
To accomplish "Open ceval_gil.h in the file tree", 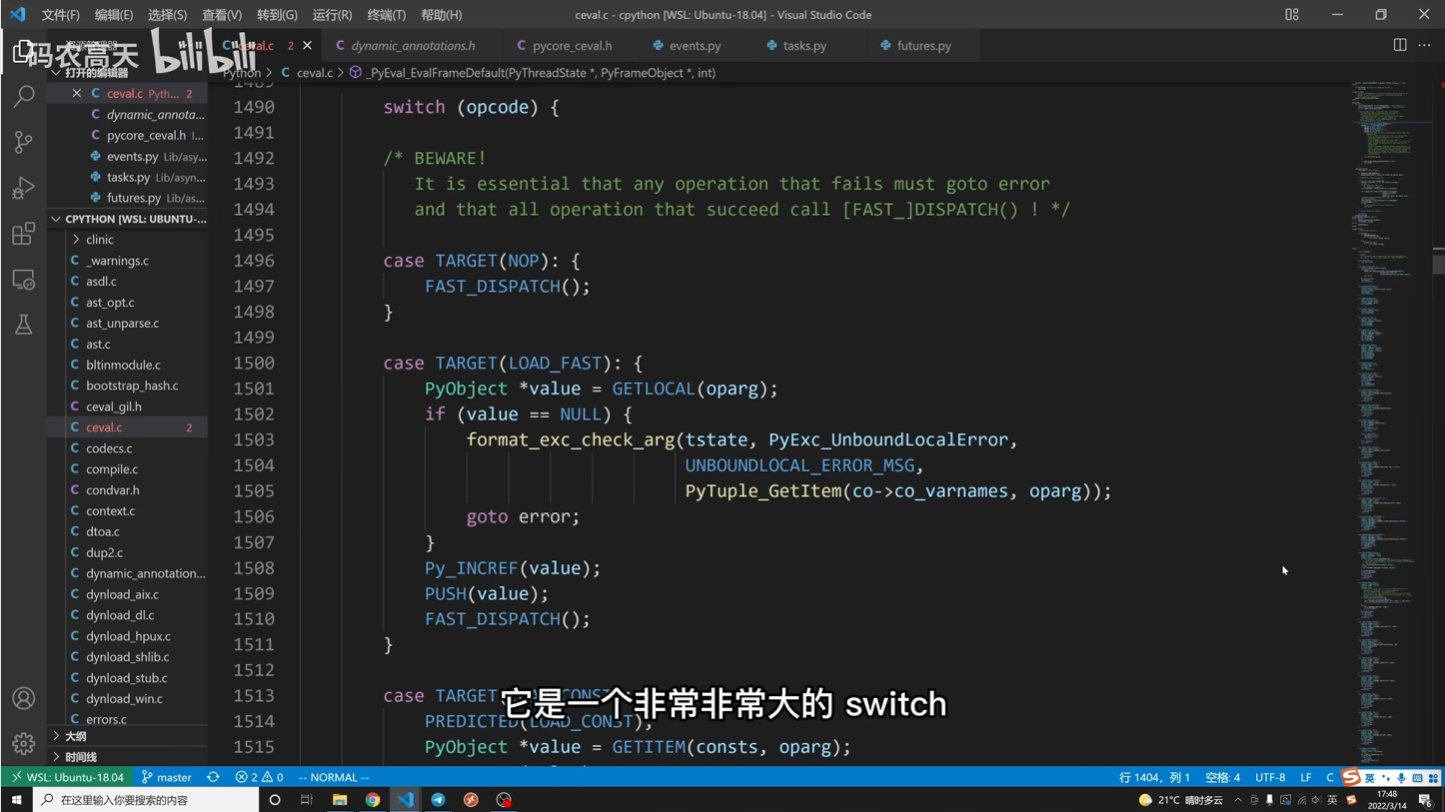I will pyautogui.click(x=114, y=407).
